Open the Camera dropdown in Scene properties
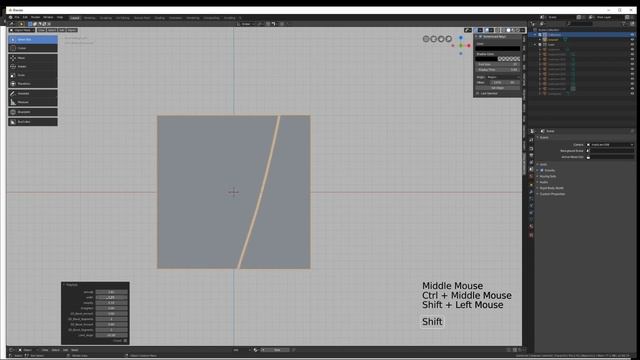640x360 pixels. [x=610, y=145]
